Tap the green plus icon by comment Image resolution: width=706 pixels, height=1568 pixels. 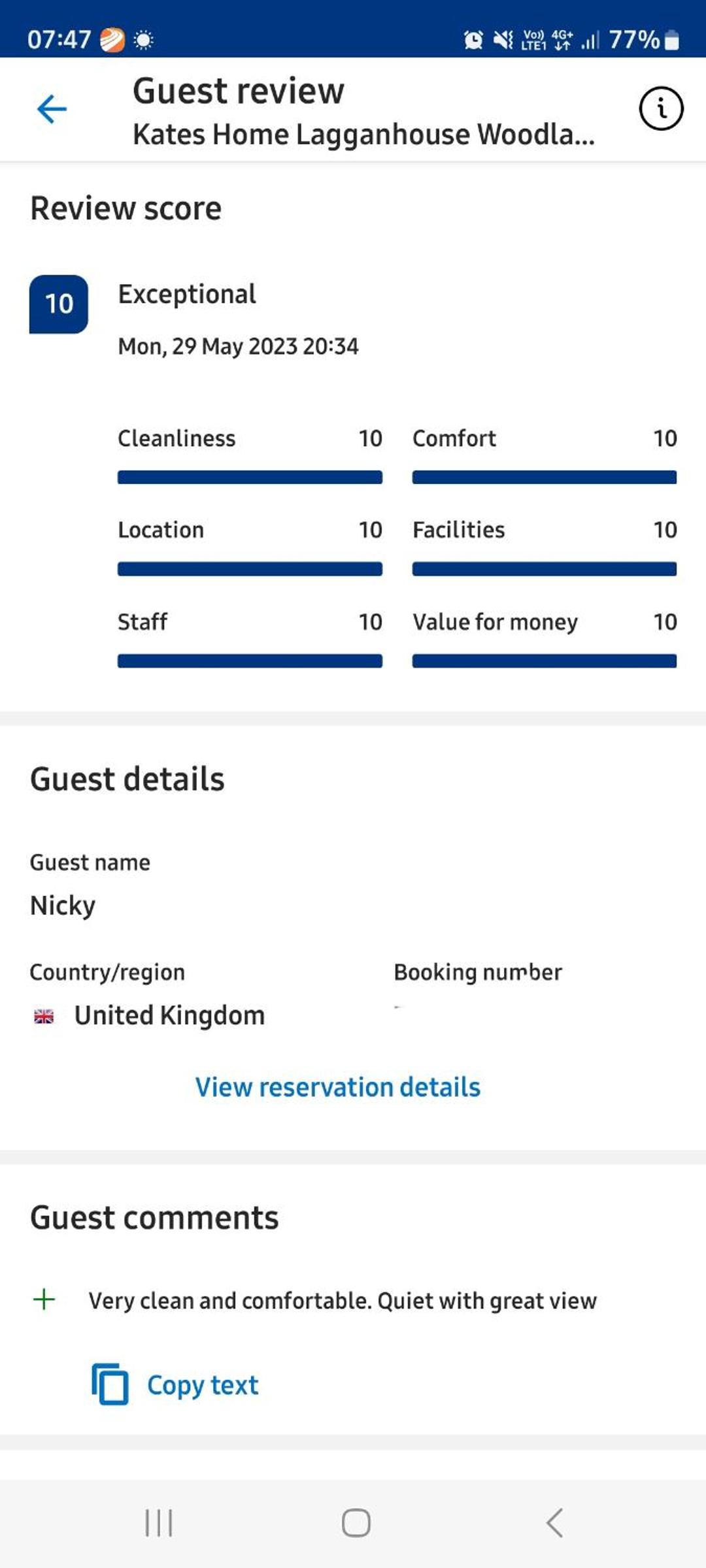[44, 1299]
